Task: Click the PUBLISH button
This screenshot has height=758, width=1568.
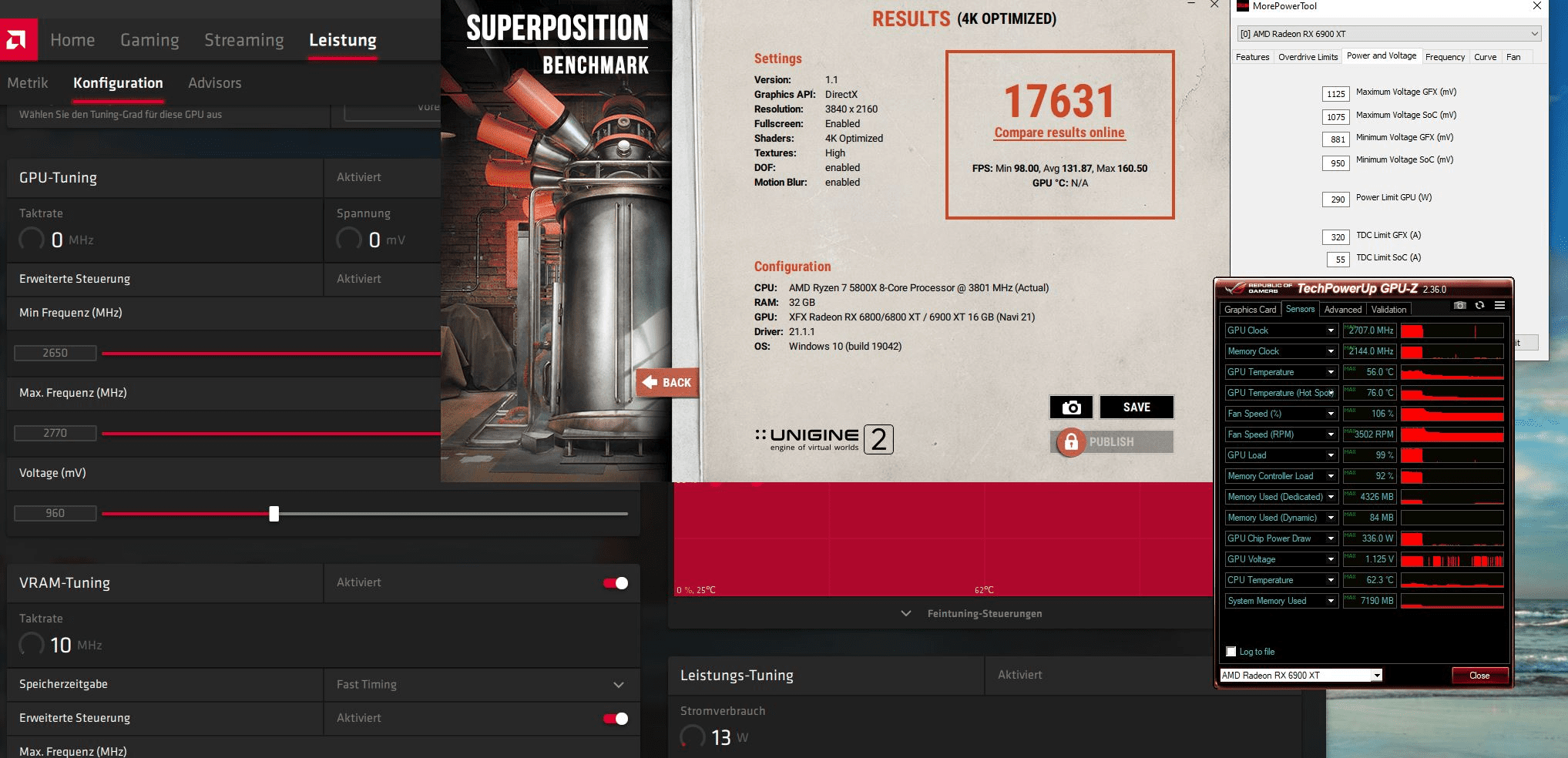Action: 1111,442
